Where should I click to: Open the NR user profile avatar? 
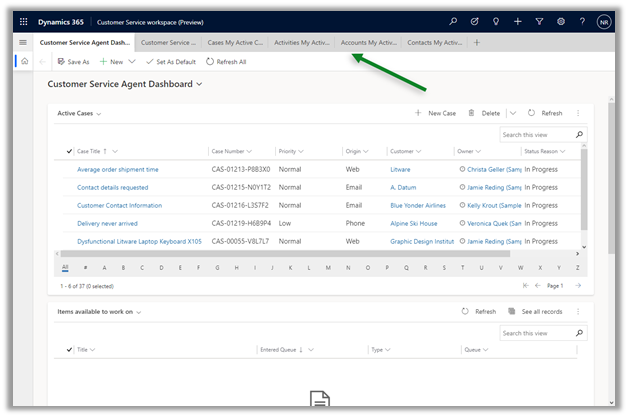pos(604,21)
